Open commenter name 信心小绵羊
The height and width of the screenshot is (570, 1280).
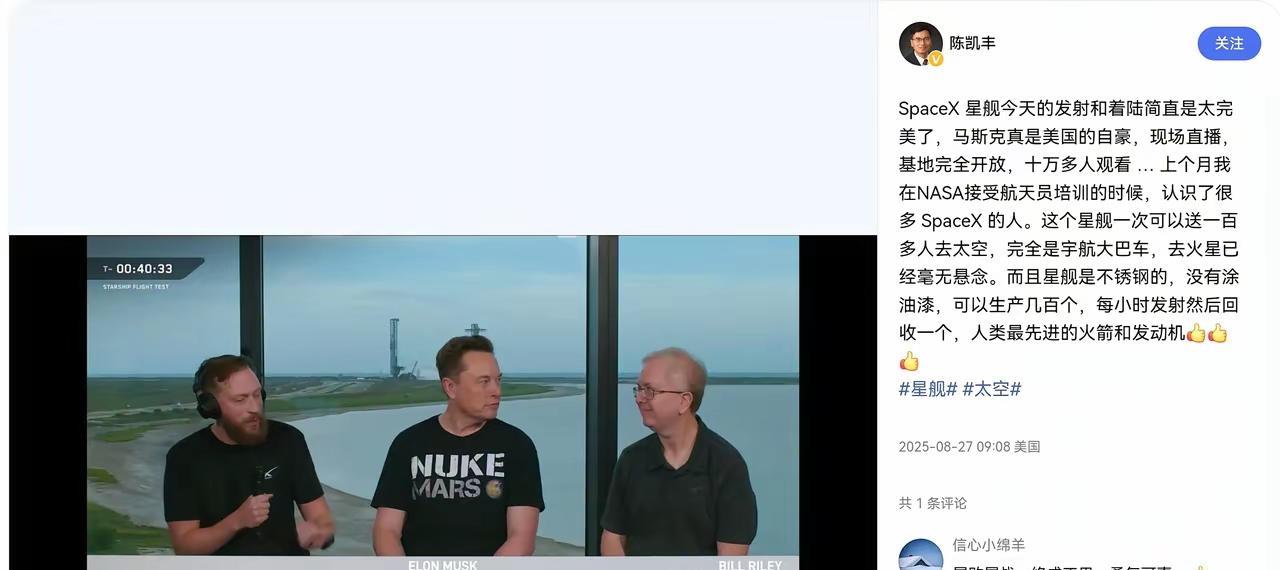pyautogui.click(x=989, y=545)
